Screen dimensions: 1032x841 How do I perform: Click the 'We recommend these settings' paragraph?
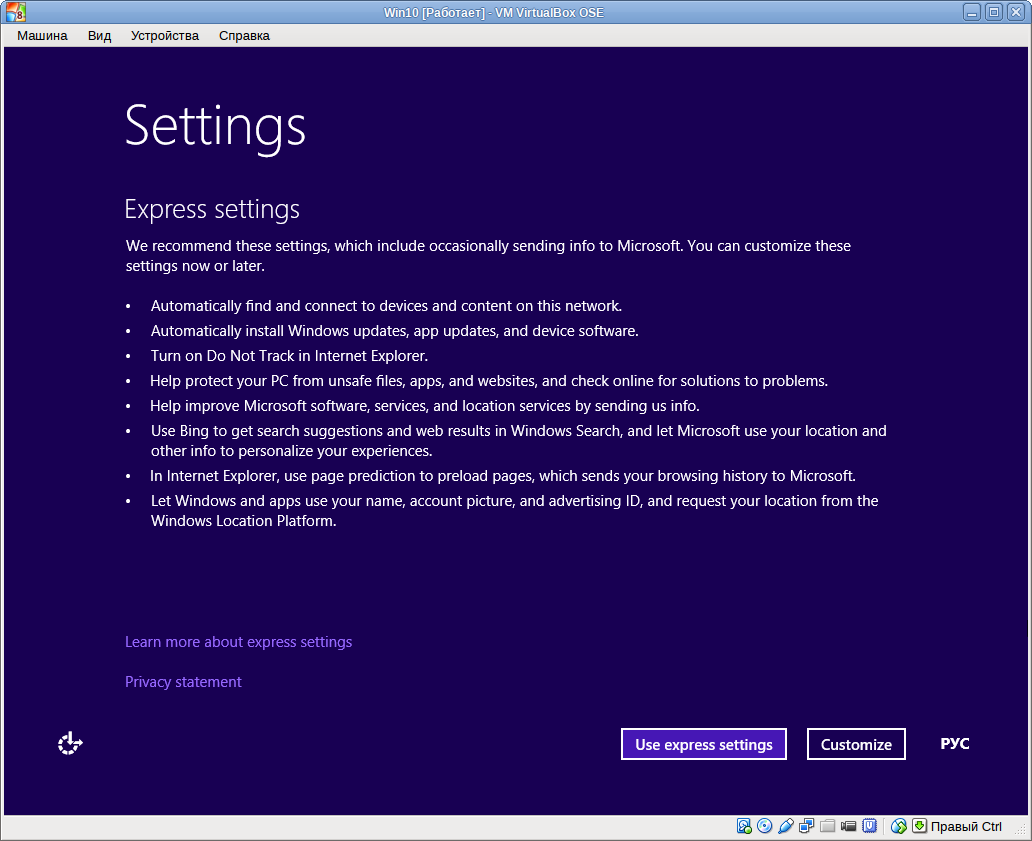[x=488, y=256]
